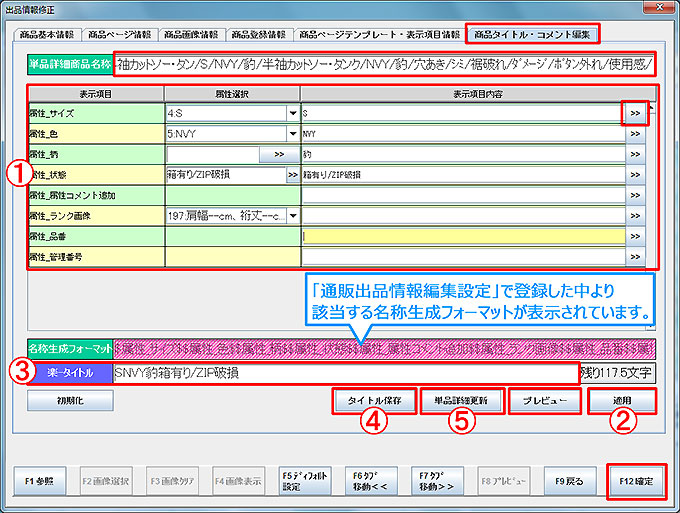680x513 pixels.
Task: Click the 初期化 button
Action: (70, 401)
